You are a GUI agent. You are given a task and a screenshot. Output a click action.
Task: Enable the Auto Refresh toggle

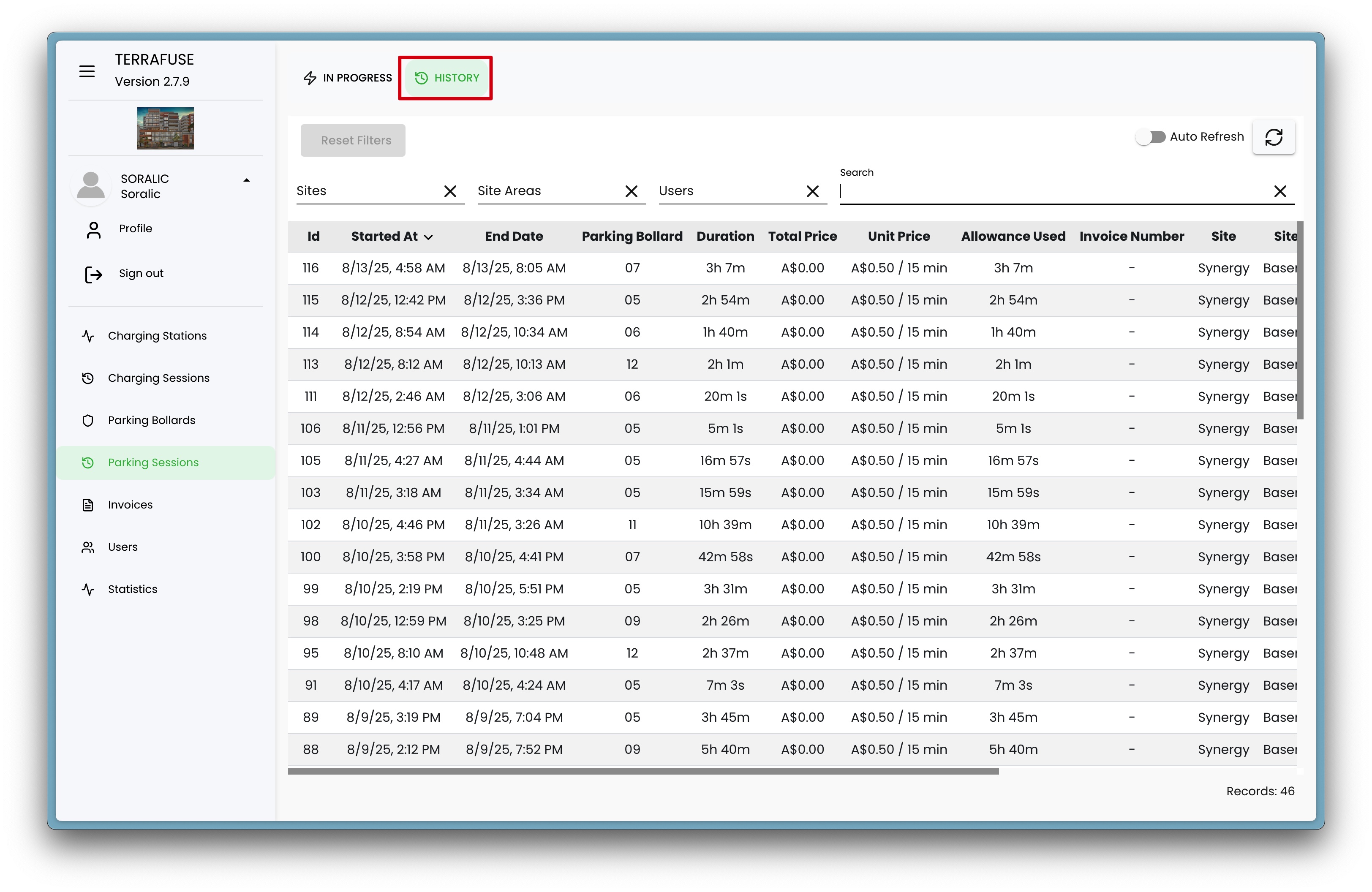point(1151,137)
